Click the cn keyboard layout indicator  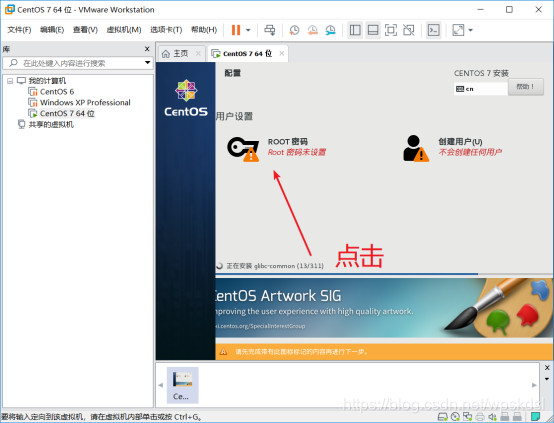click(x=481, y=89)
